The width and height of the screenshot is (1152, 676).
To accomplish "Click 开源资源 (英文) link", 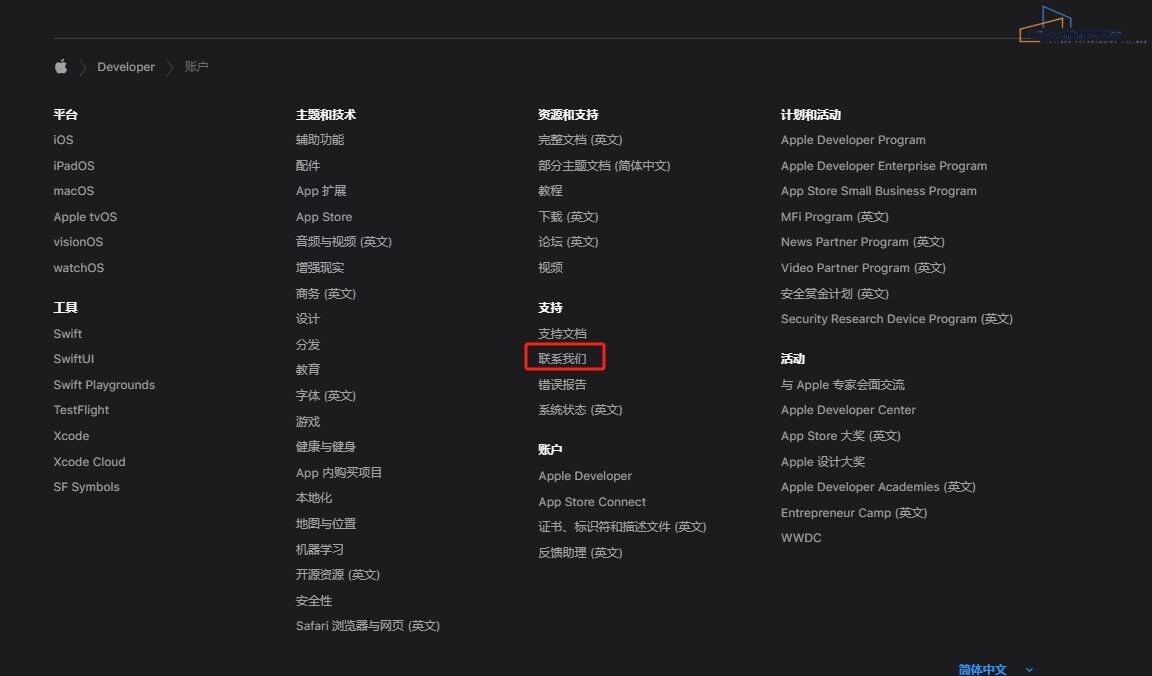I will (x=338, y=575).
